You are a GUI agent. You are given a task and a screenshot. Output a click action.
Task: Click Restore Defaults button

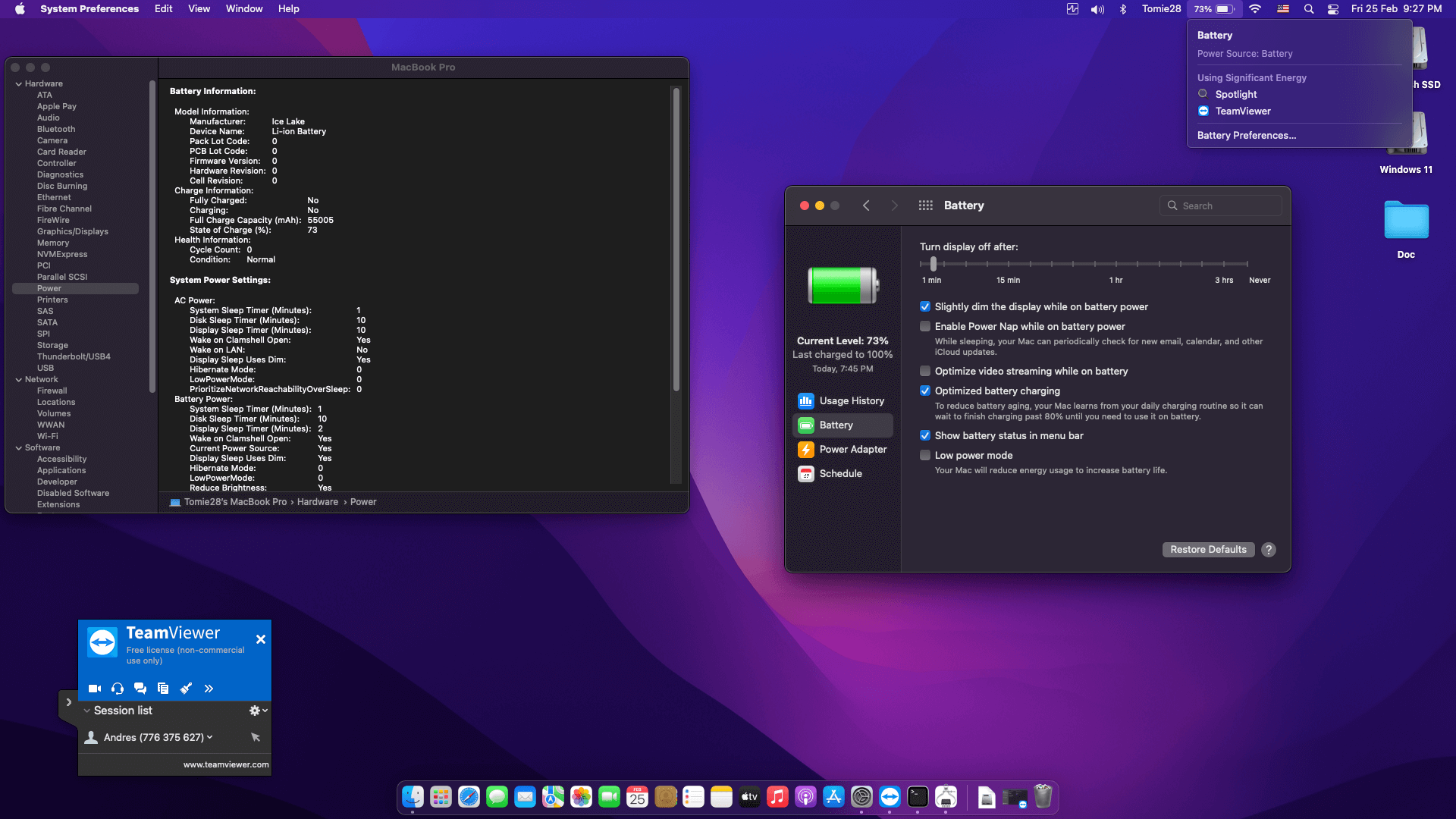coord(1208,549)
